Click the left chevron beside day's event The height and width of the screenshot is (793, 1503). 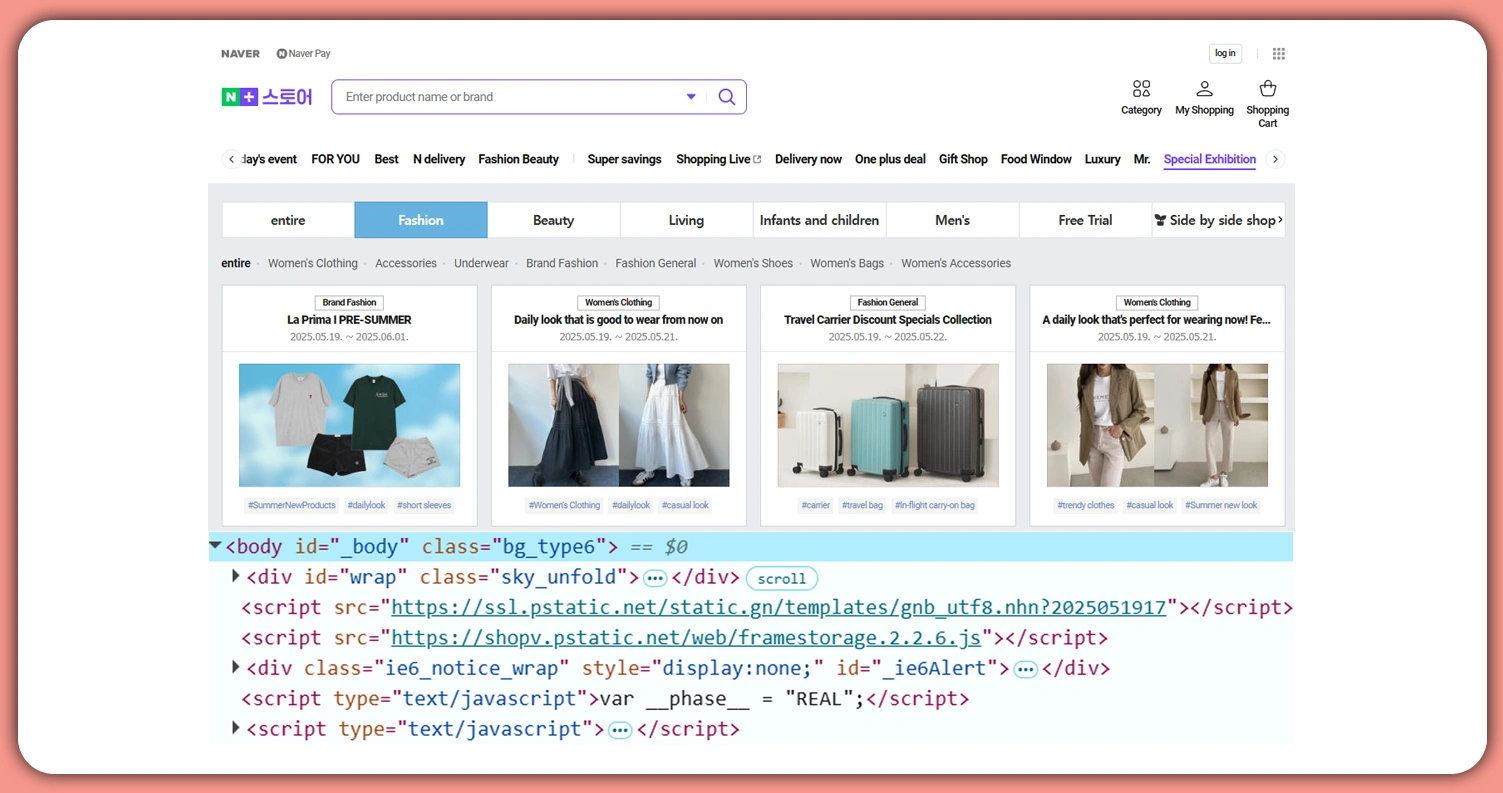pyautogui.click(x=230, y=159)
